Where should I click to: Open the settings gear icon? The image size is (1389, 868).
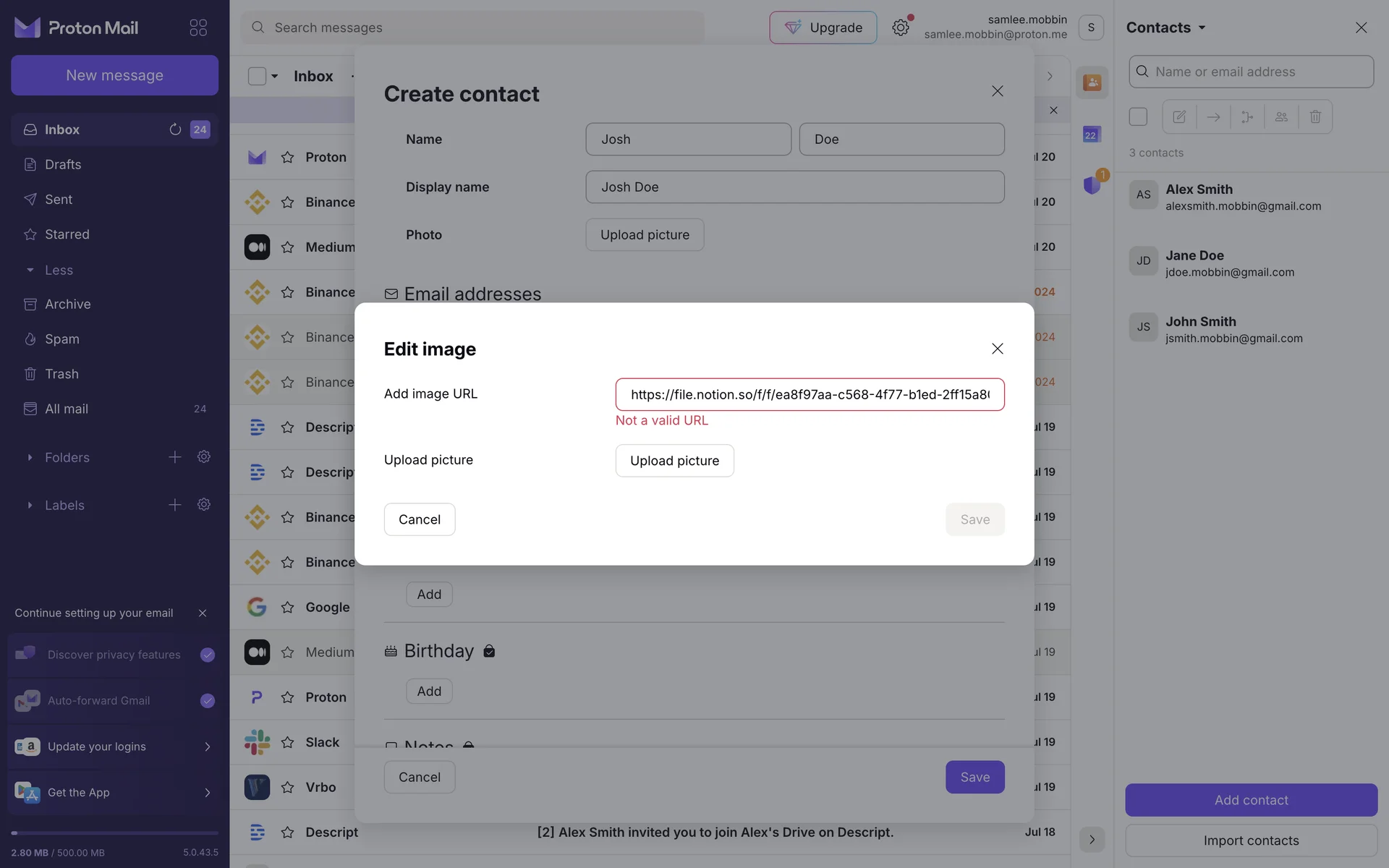click(x=900, y=27)
